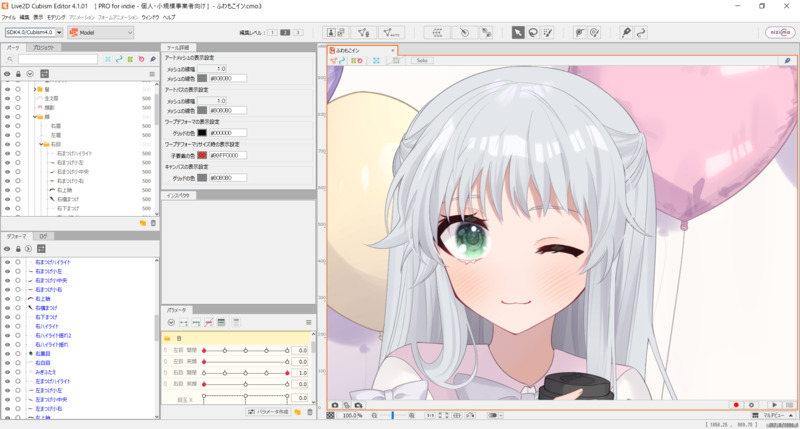Viewport: 800px width, 429px height.
Task: Click the pen tool in top toolbar
Action: coord(626,33)
